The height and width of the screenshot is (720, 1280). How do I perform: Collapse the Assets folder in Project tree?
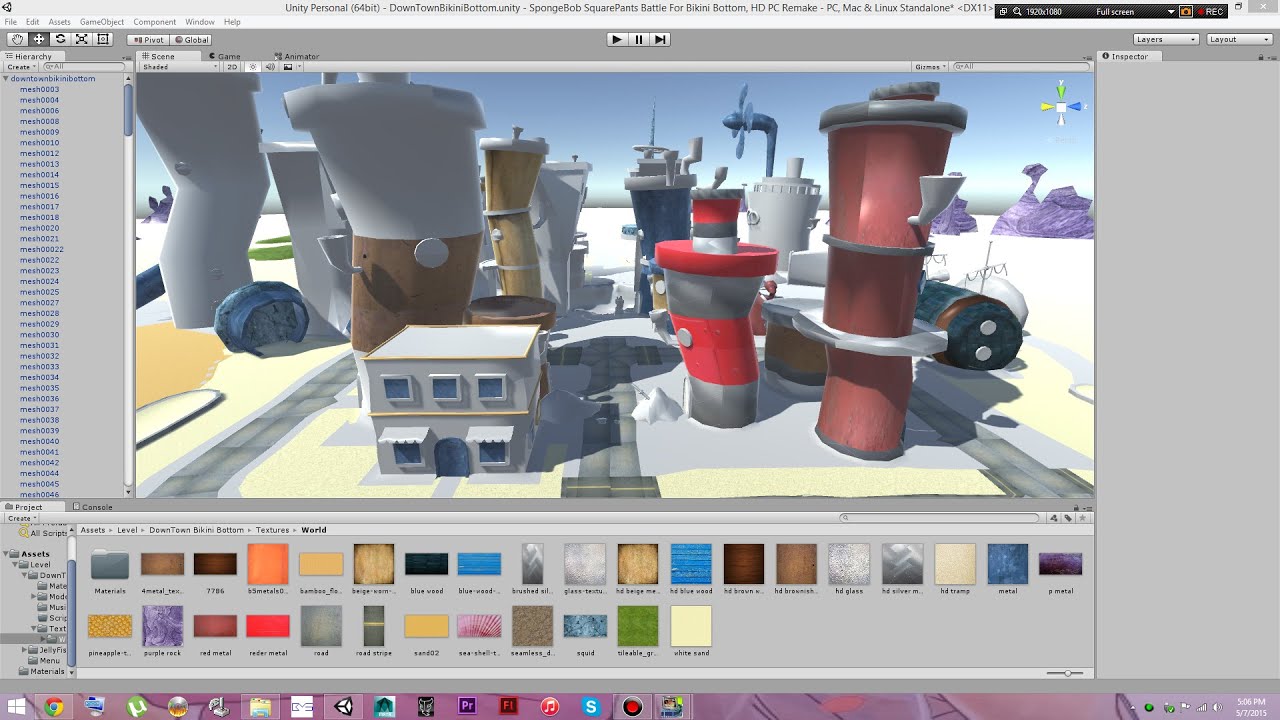7,554
